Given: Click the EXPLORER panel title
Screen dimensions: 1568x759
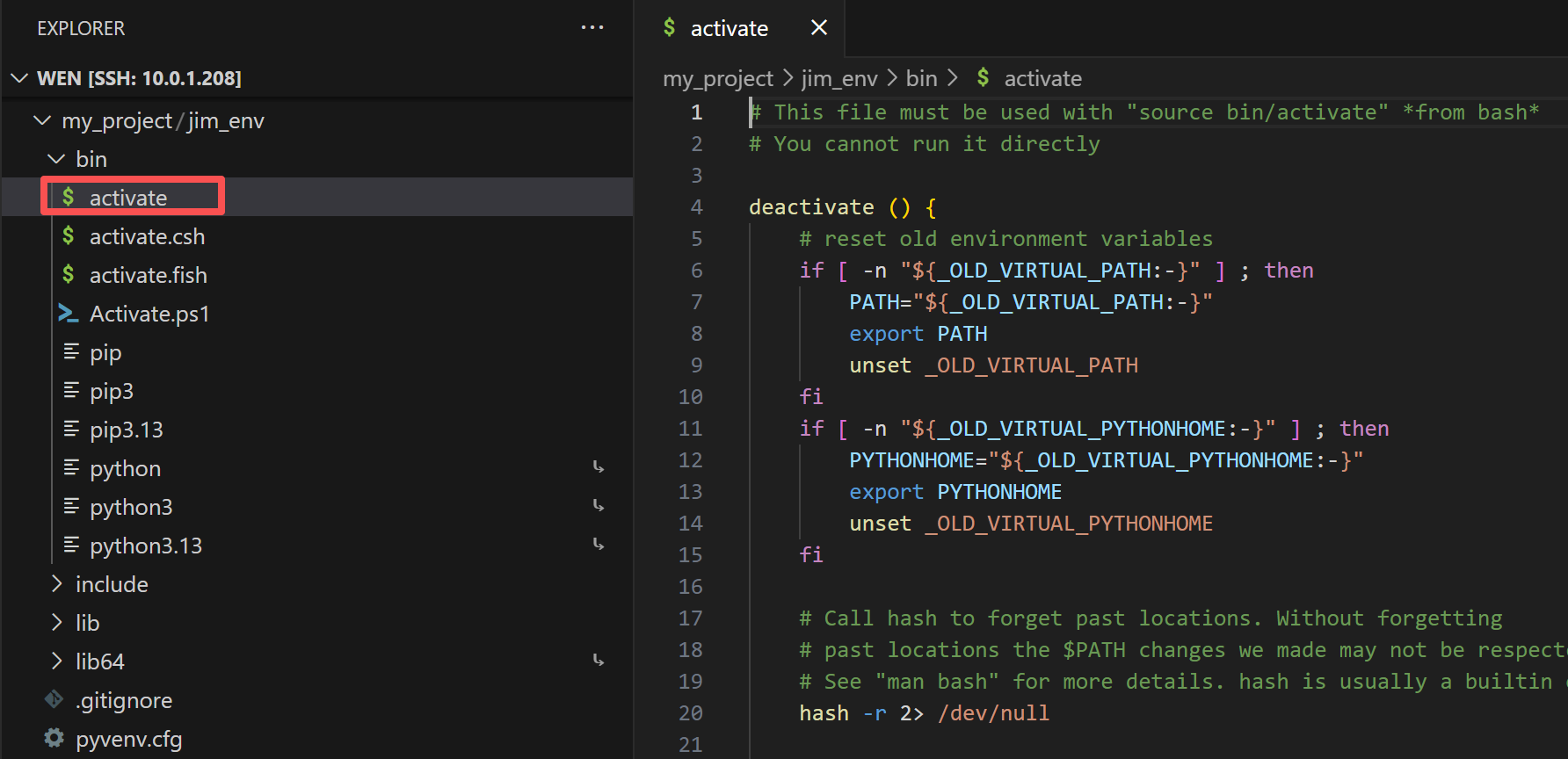Looking at the screenshot, I should (81, 28).
